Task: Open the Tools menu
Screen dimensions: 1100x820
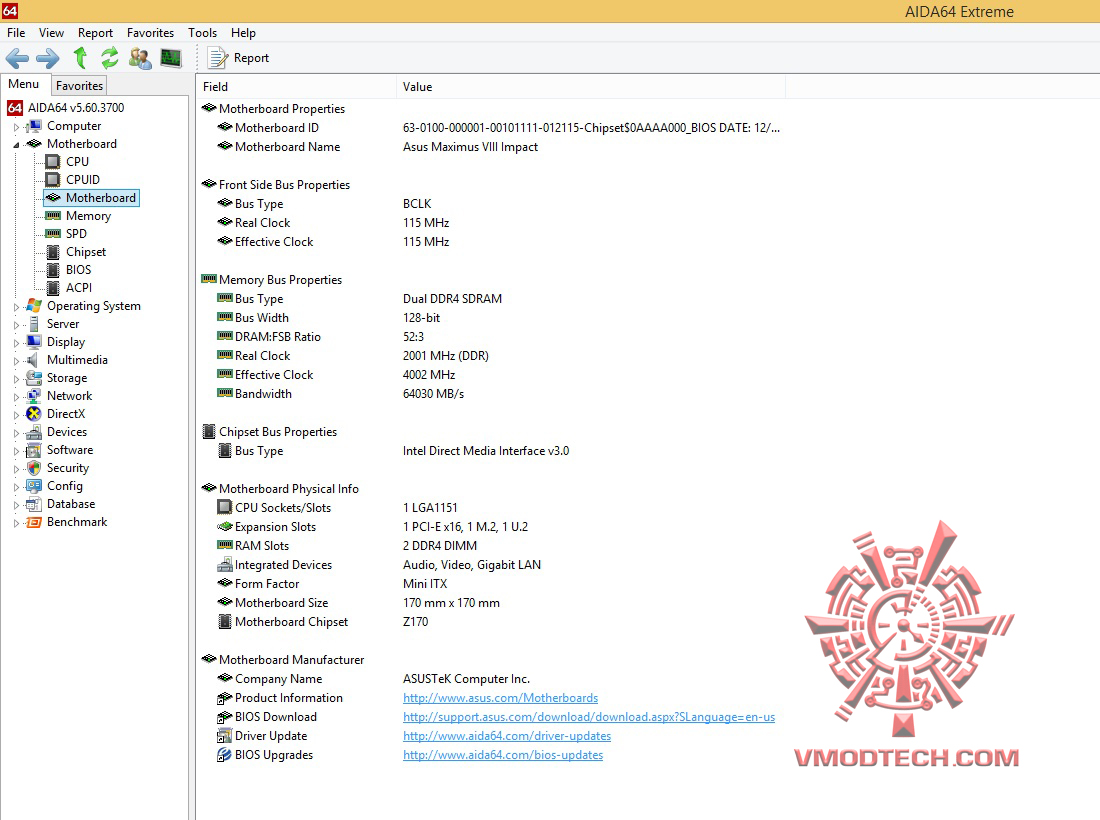Action: (x=202, y=33)
